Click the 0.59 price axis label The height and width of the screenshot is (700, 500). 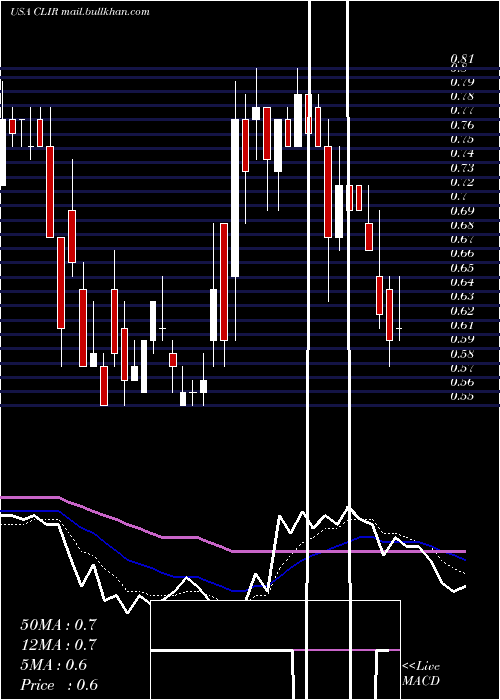pos(462,339)
